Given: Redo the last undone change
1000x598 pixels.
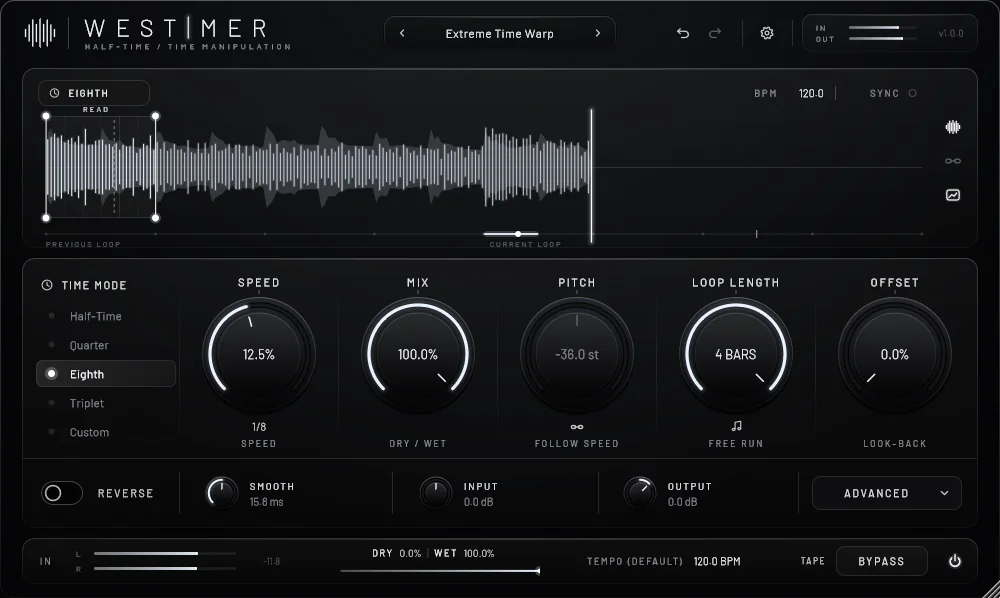Looking at the screenshot, I should click(x=715, y=33).
